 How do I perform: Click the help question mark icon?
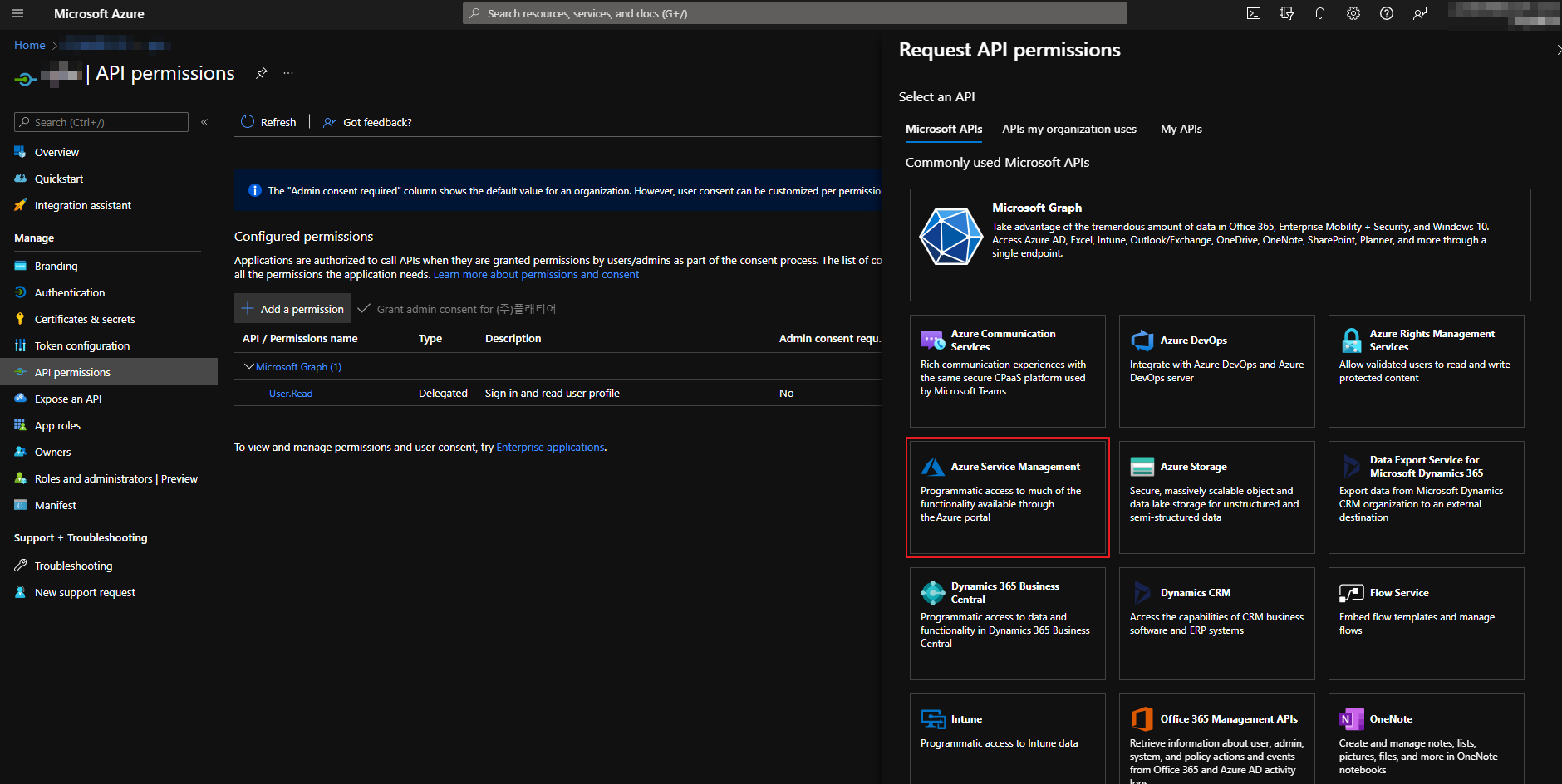[x=1387, y=13]
